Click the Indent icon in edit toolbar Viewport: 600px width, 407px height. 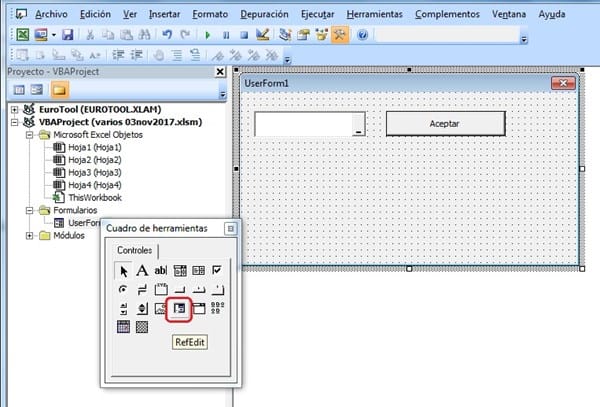pos(118,55)
